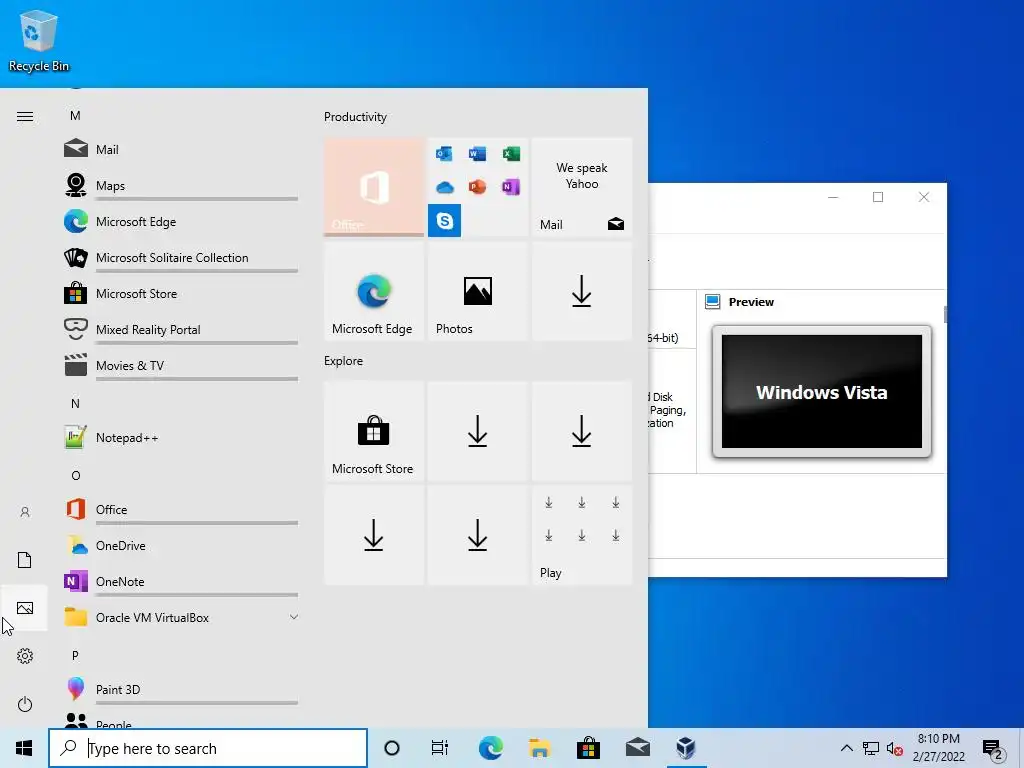Focus the taskbar search box
Screen dimensions: 1024x768
click(208, 748)
